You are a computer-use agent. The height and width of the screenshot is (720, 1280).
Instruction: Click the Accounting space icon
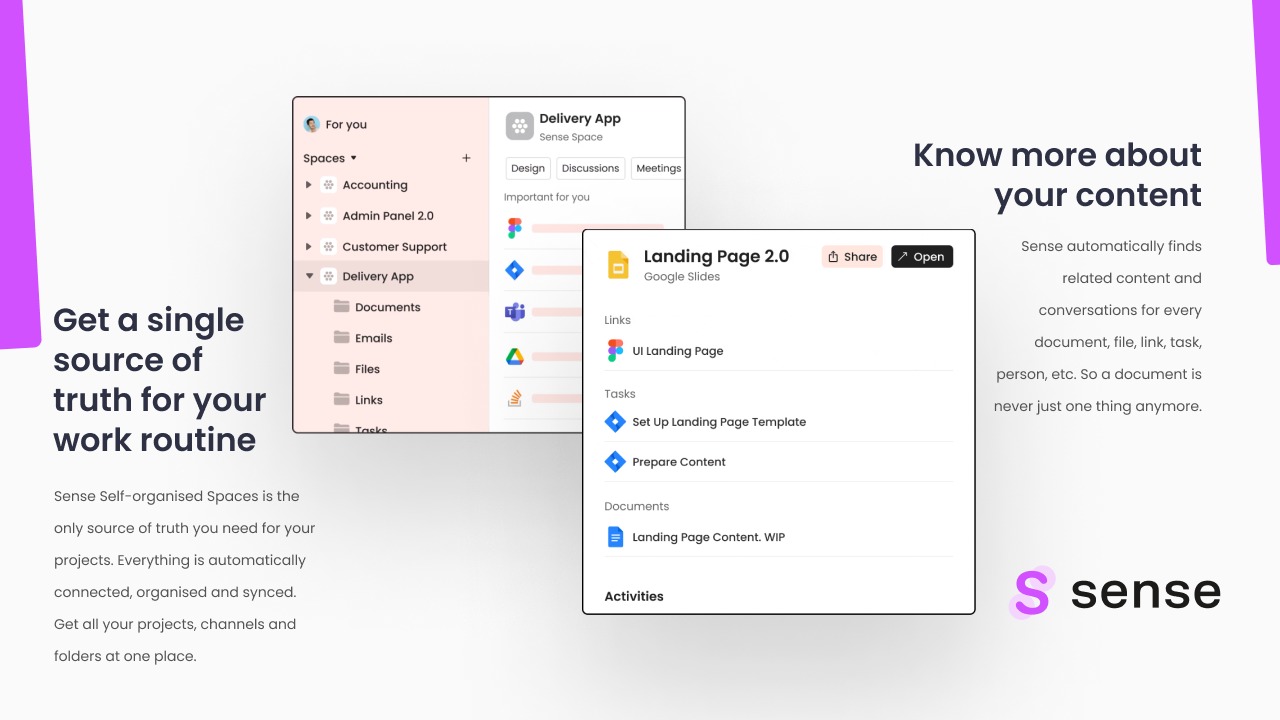(328, 185)
